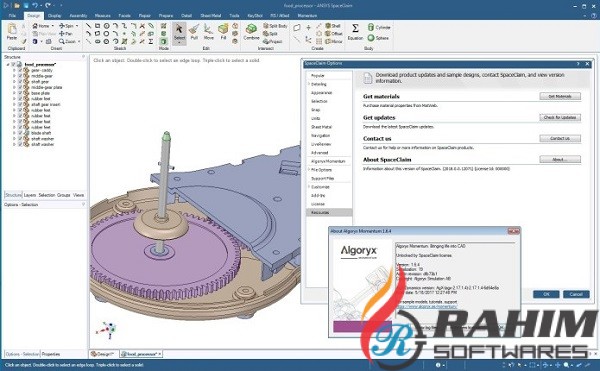Close the About Algoryx Momentum dialog

514,231
